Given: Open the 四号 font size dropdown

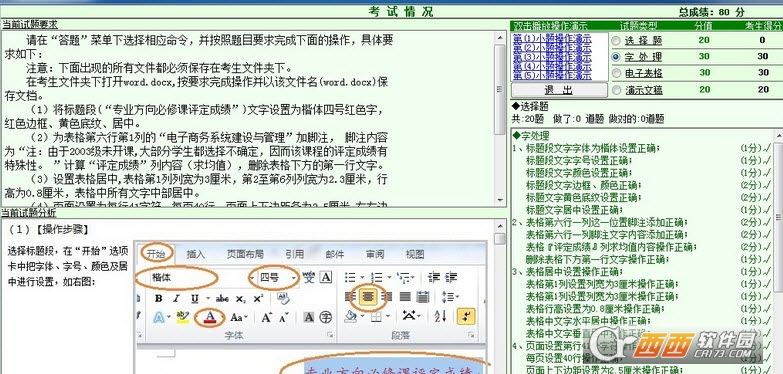Looking at the screenshot, I should coord(294,278).
